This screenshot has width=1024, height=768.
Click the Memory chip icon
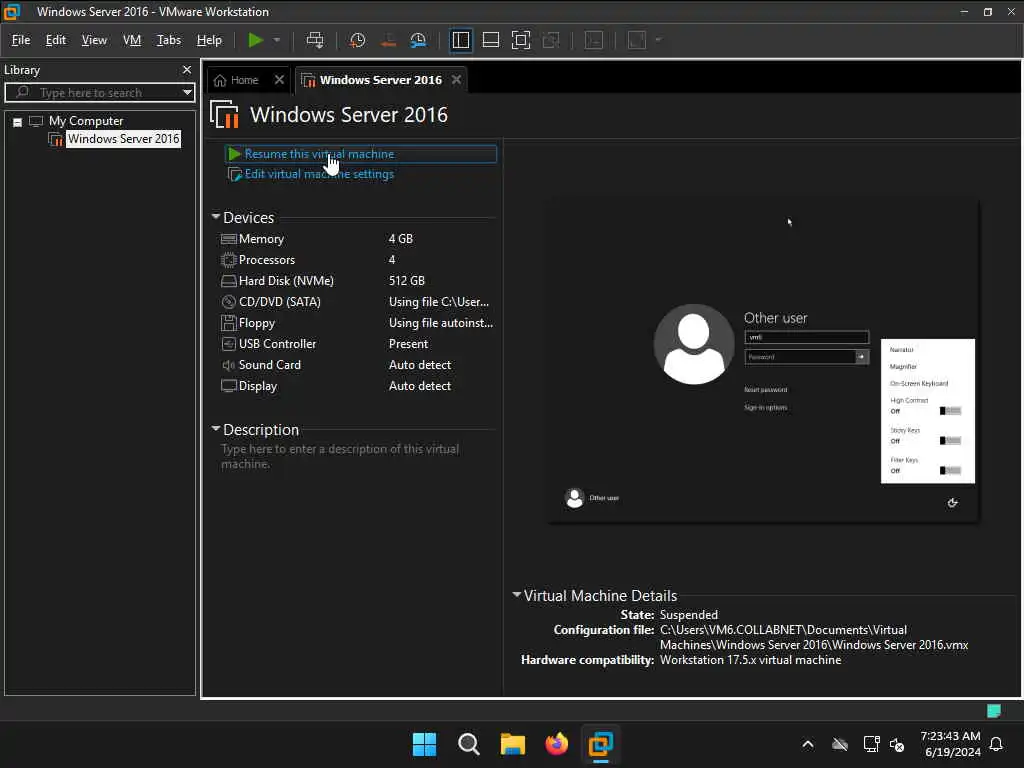(229, 239)
